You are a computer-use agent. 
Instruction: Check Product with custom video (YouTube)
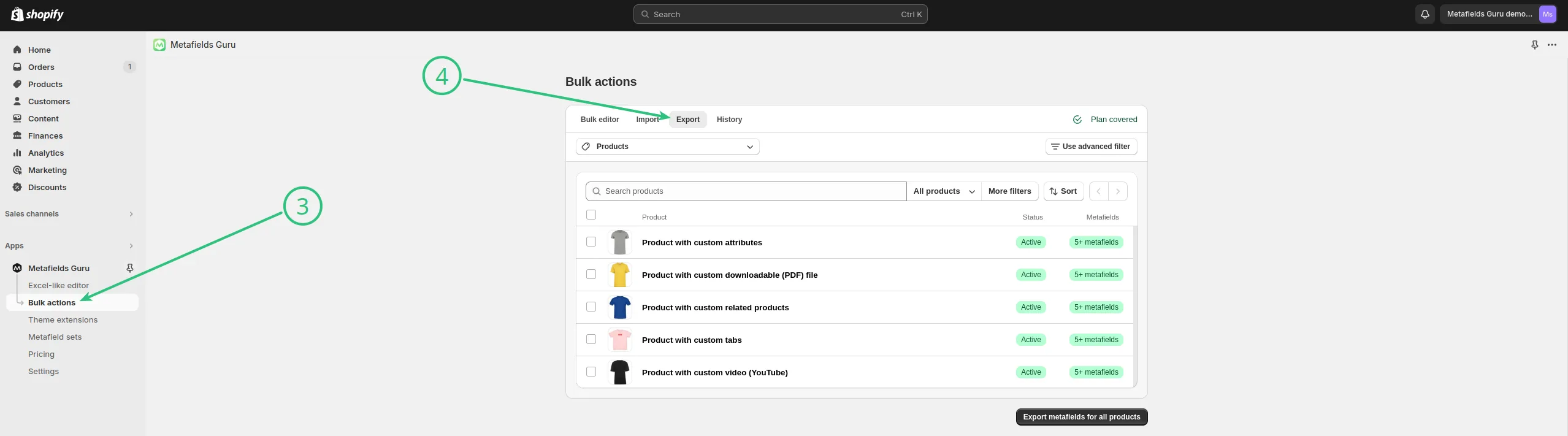[591, 372]
